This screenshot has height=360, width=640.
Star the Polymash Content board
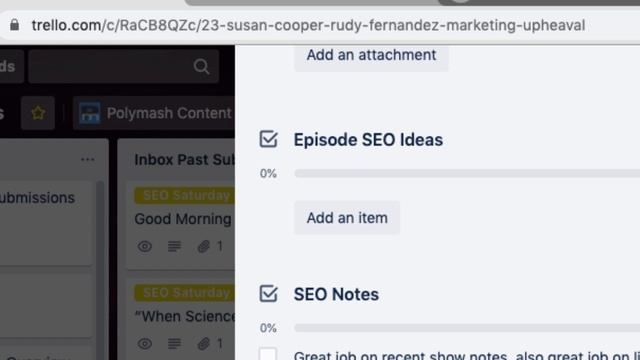point(38,113)
